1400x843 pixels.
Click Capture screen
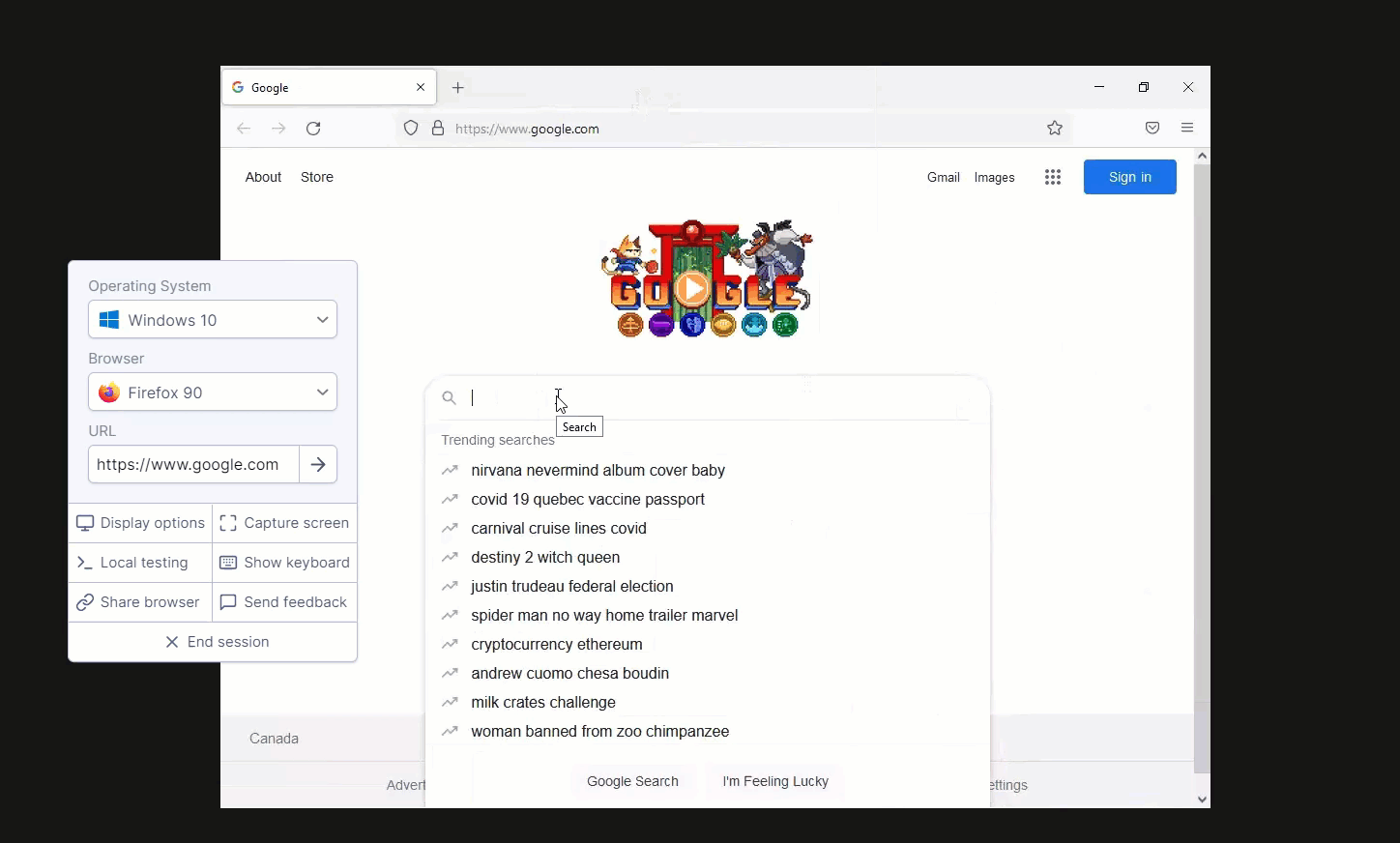(284, 523)
